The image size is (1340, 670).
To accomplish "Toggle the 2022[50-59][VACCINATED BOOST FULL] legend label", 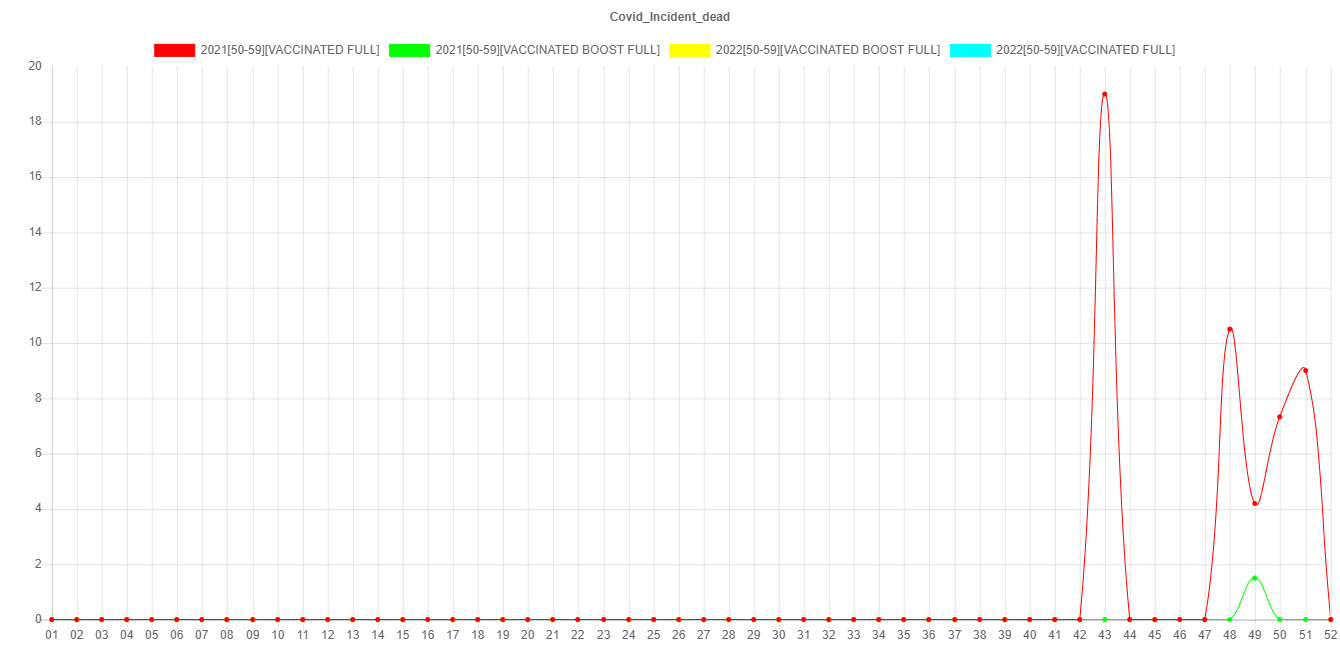I will coord(827,50).
